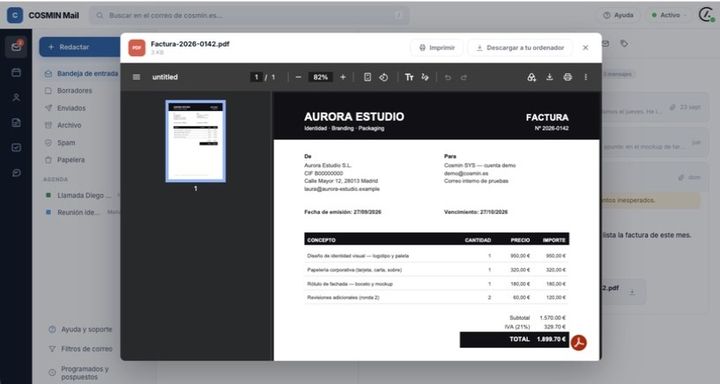The height and width of the screenshot is (384, 720).
Task: Click the mail search field
Action: pos(250,15)
